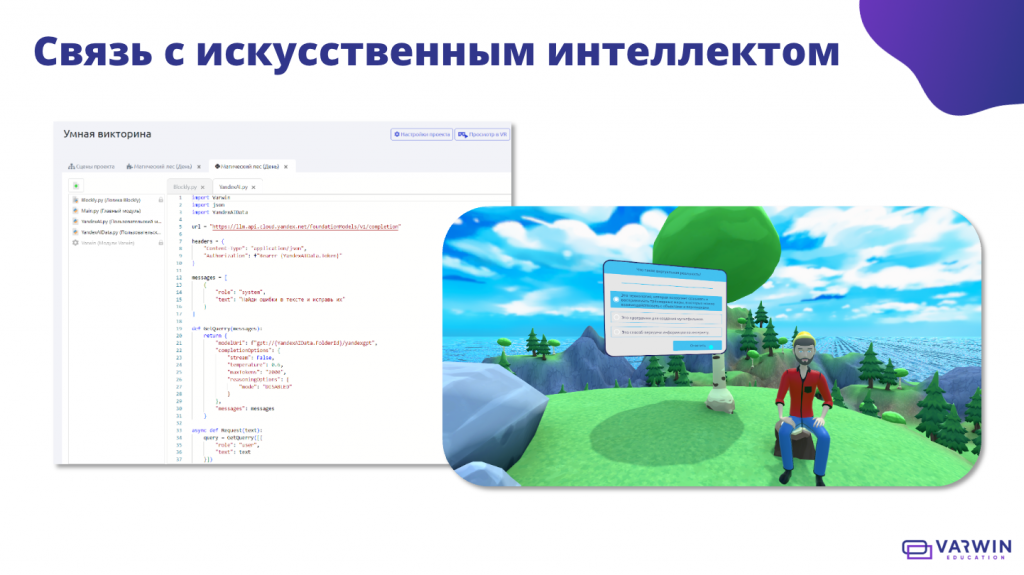
Task: Click code line import json
Action: click(208, 205)
